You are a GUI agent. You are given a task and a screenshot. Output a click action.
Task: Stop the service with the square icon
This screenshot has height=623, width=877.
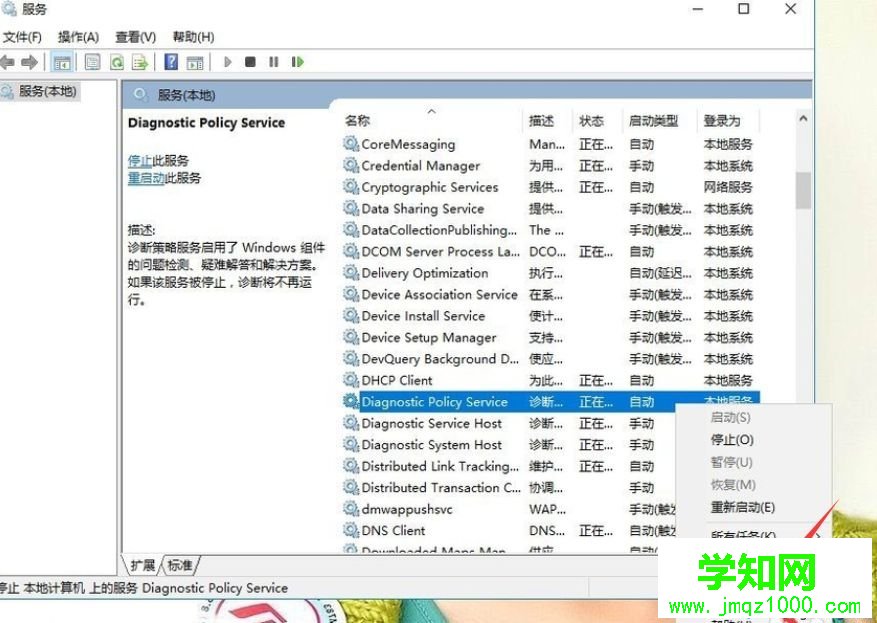click(x=250, y=61)
